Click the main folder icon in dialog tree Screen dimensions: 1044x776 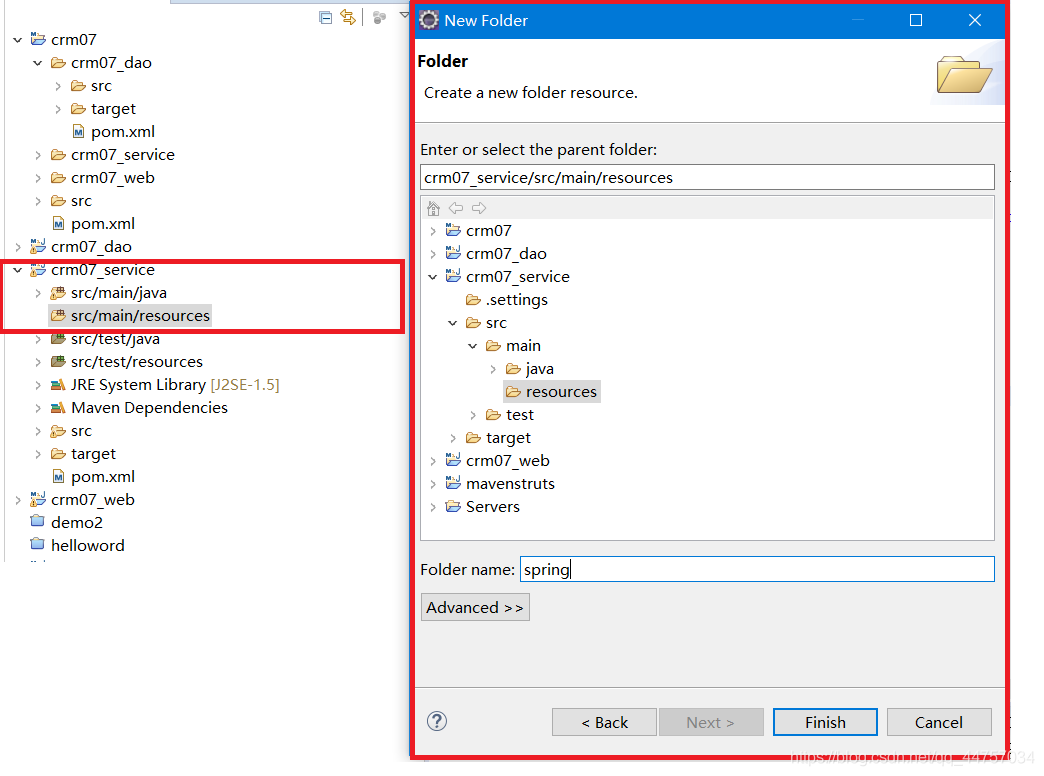(493, 346)
